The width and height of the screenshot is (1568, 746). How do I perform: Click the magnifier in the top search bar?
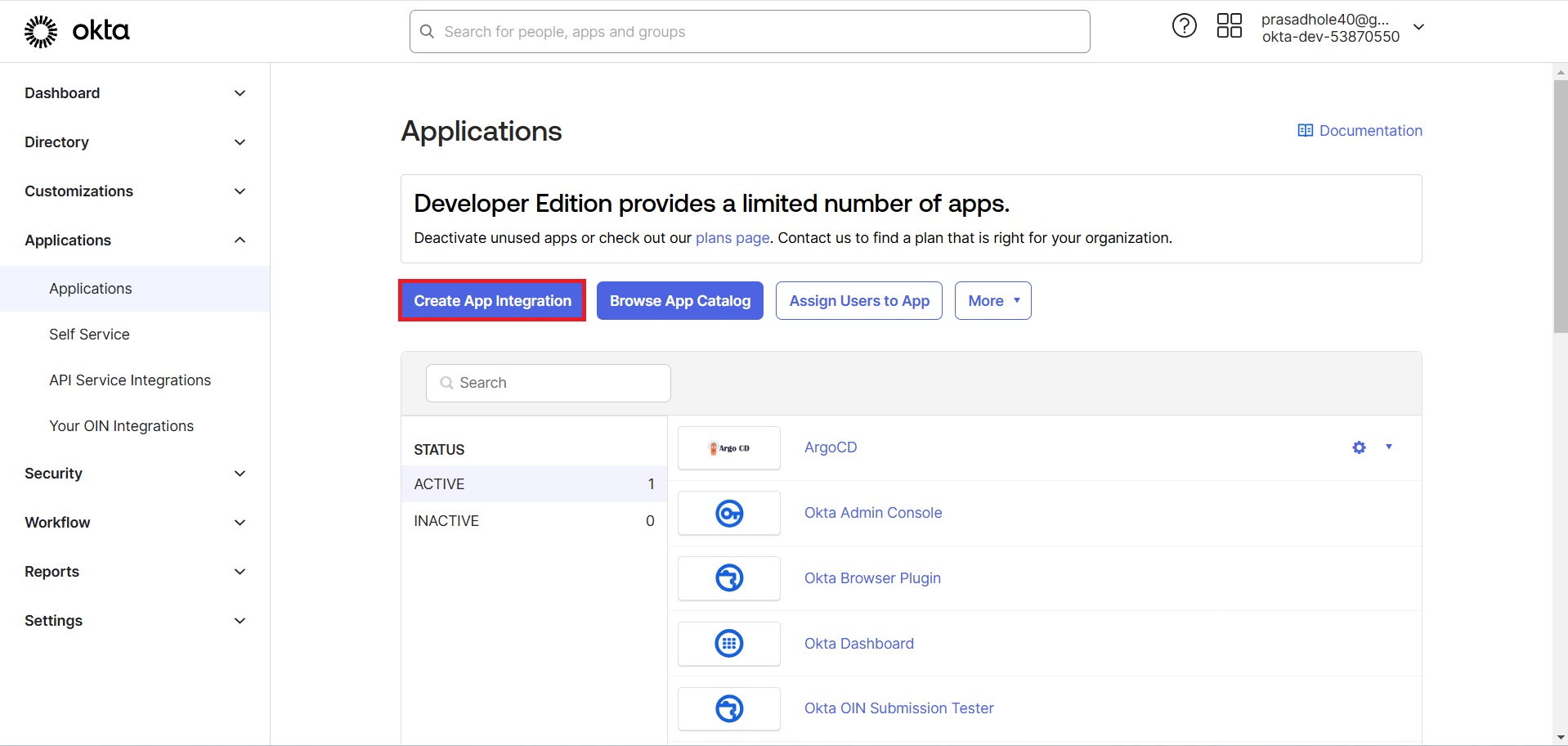(427, 31)
